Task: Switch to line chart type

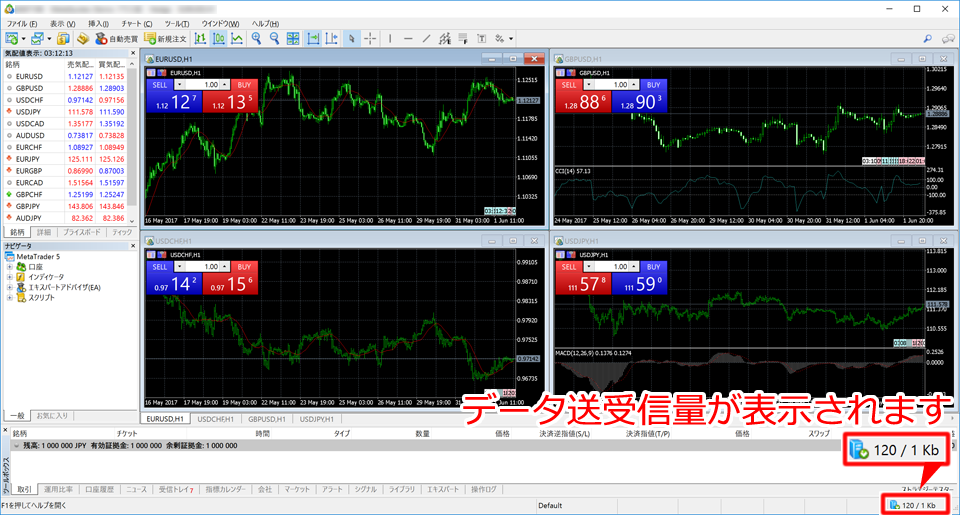Action: (x=237, y=39)
